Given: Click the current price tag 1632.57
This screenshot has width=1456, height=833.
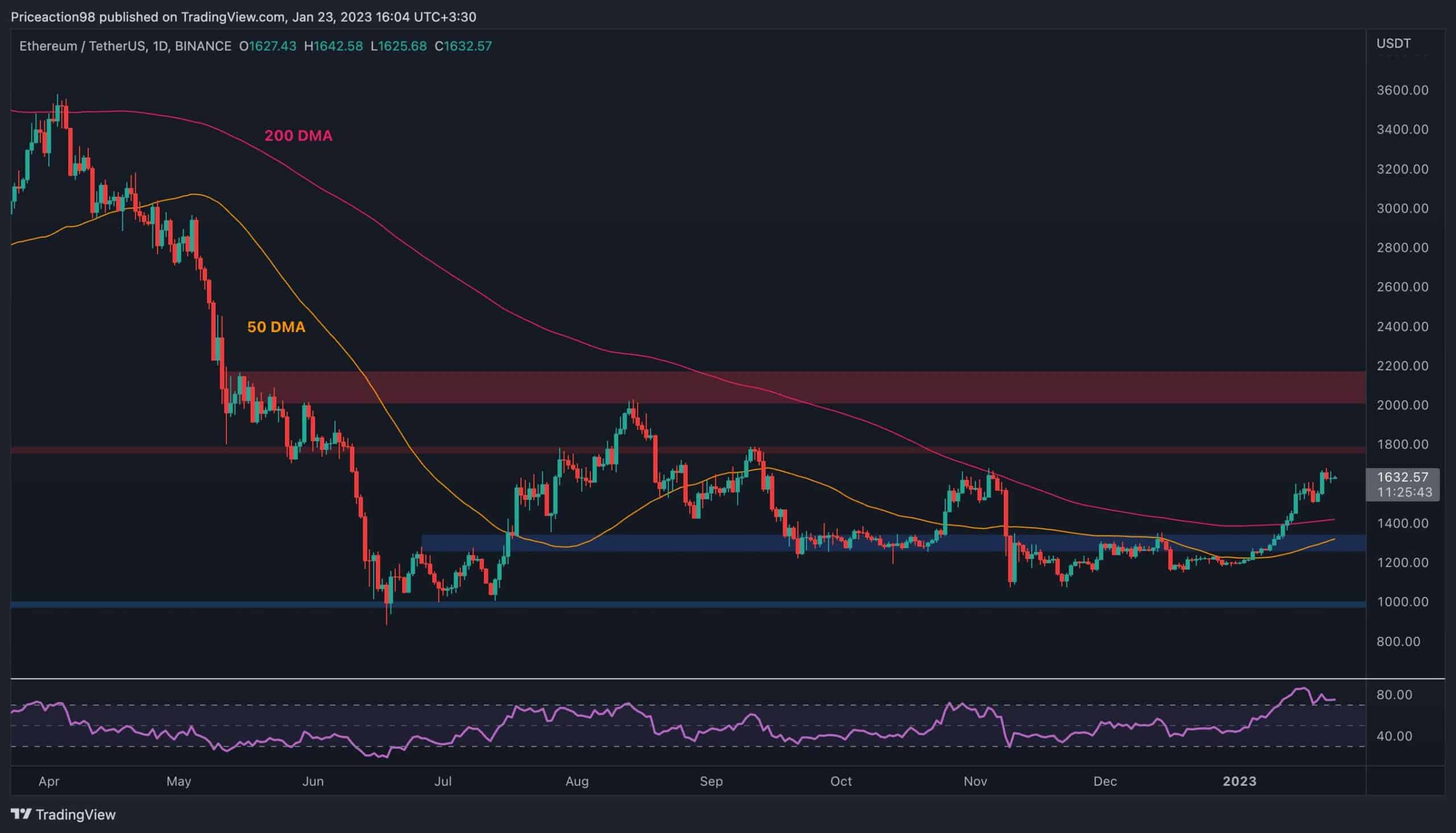Looking at the screenshot, I should click(1402, 477).
